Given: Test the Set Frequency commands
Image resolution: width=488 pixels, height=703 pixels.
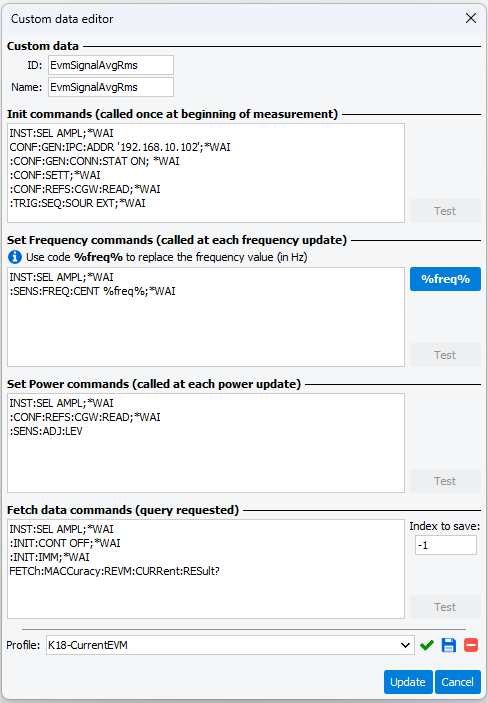Looking at the screenshot, I should click(445, 355).
